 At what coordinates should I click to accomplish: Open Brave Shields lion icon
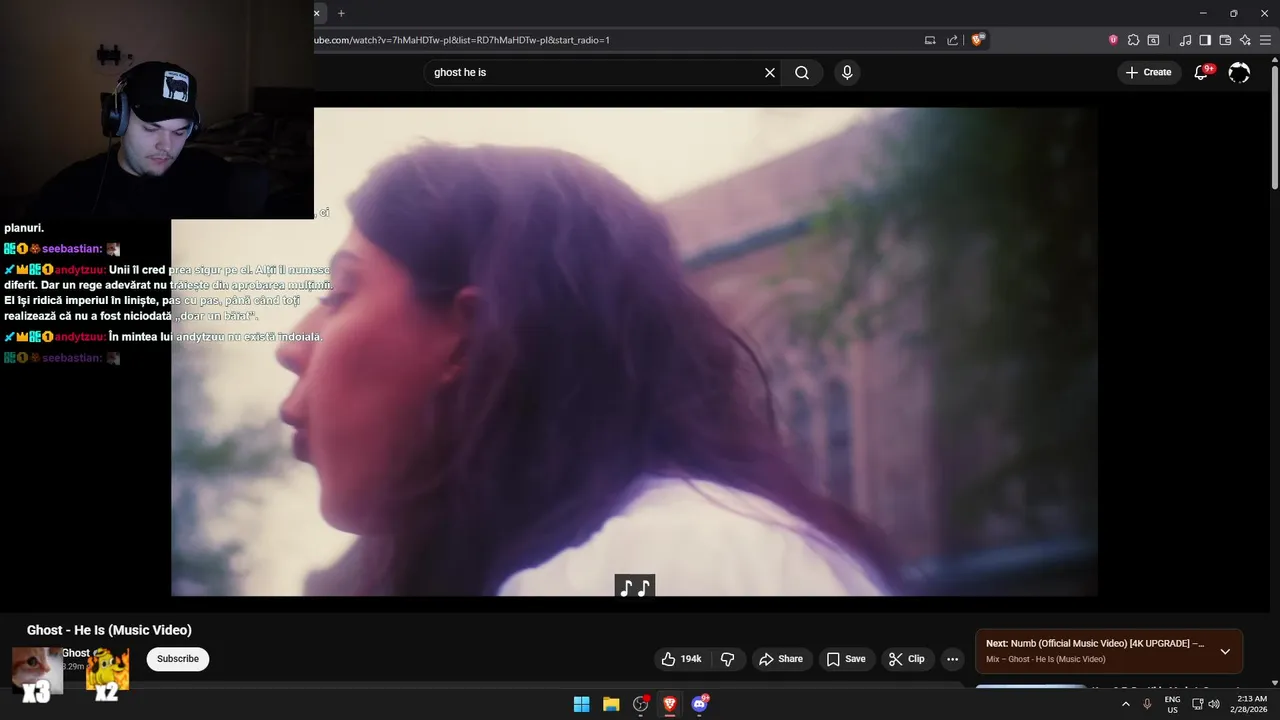(x=978, y=40)
